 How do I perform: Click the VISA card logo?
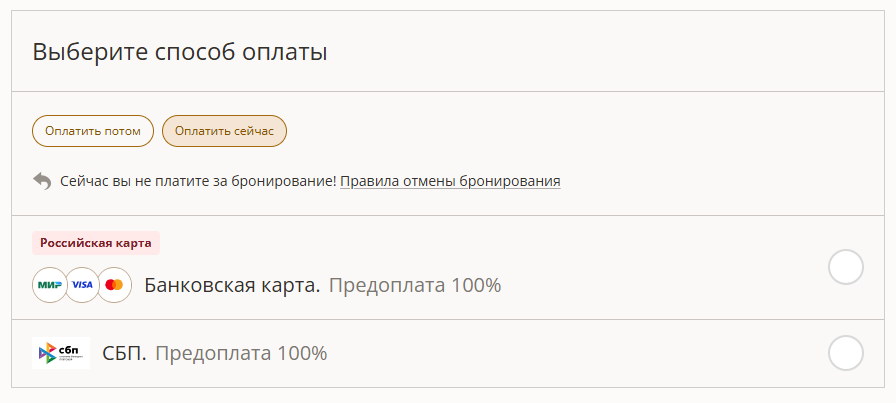(x=82, y=285)
